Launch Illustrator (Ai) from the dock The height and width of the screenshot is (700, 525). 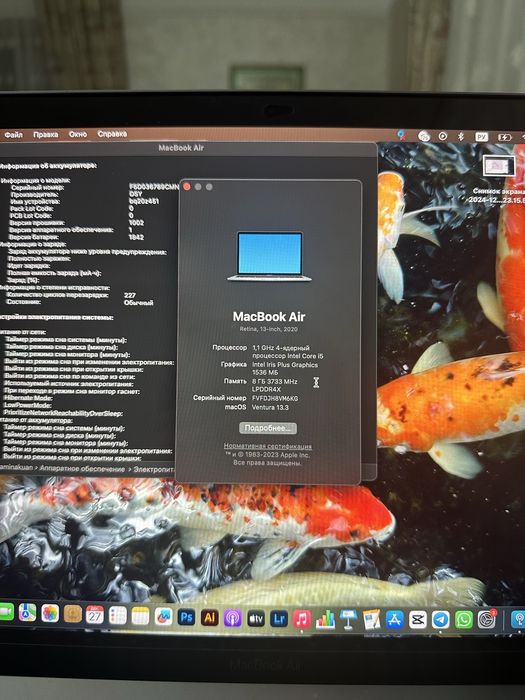209,618
